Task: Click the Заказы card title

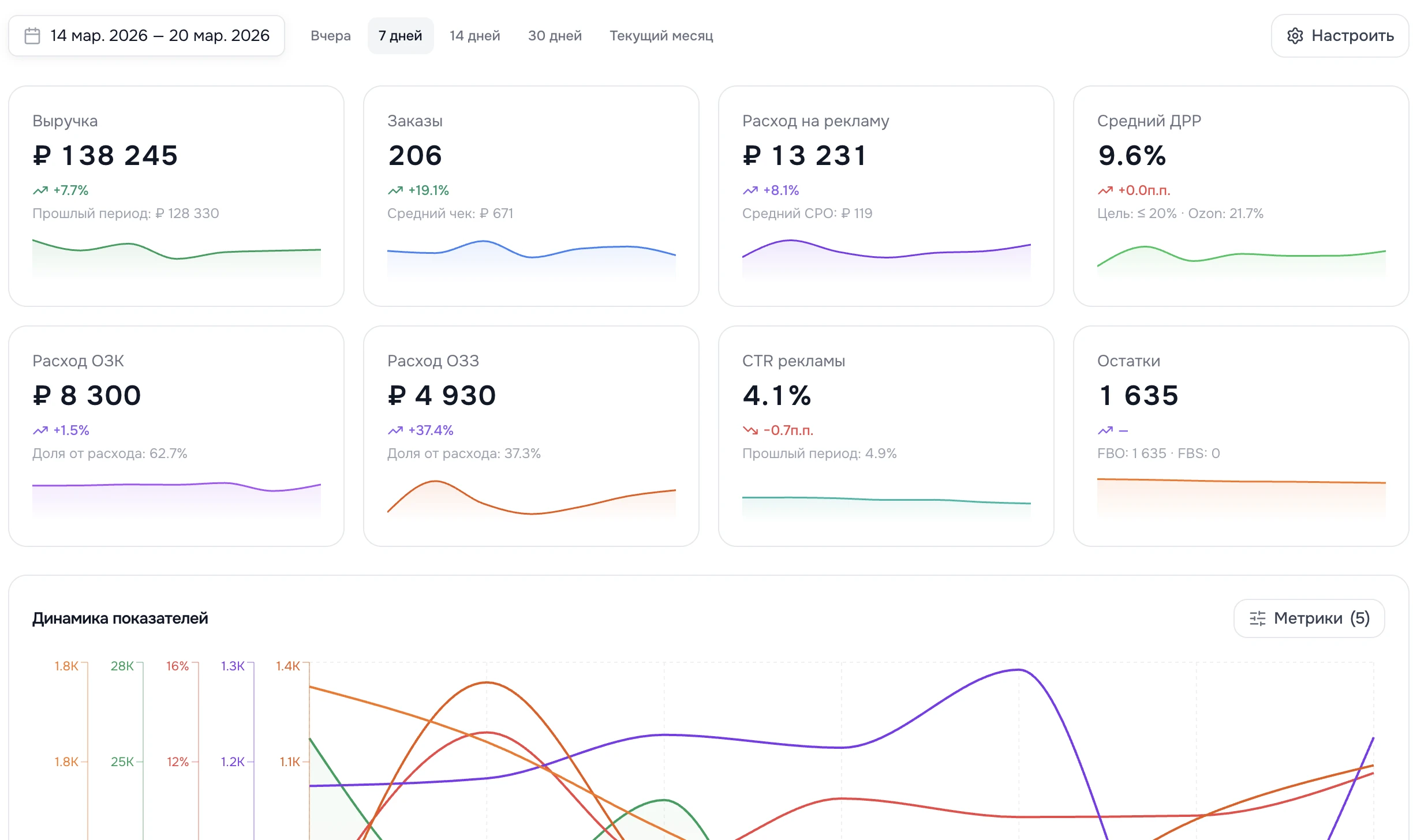Action: pos(415,121)
